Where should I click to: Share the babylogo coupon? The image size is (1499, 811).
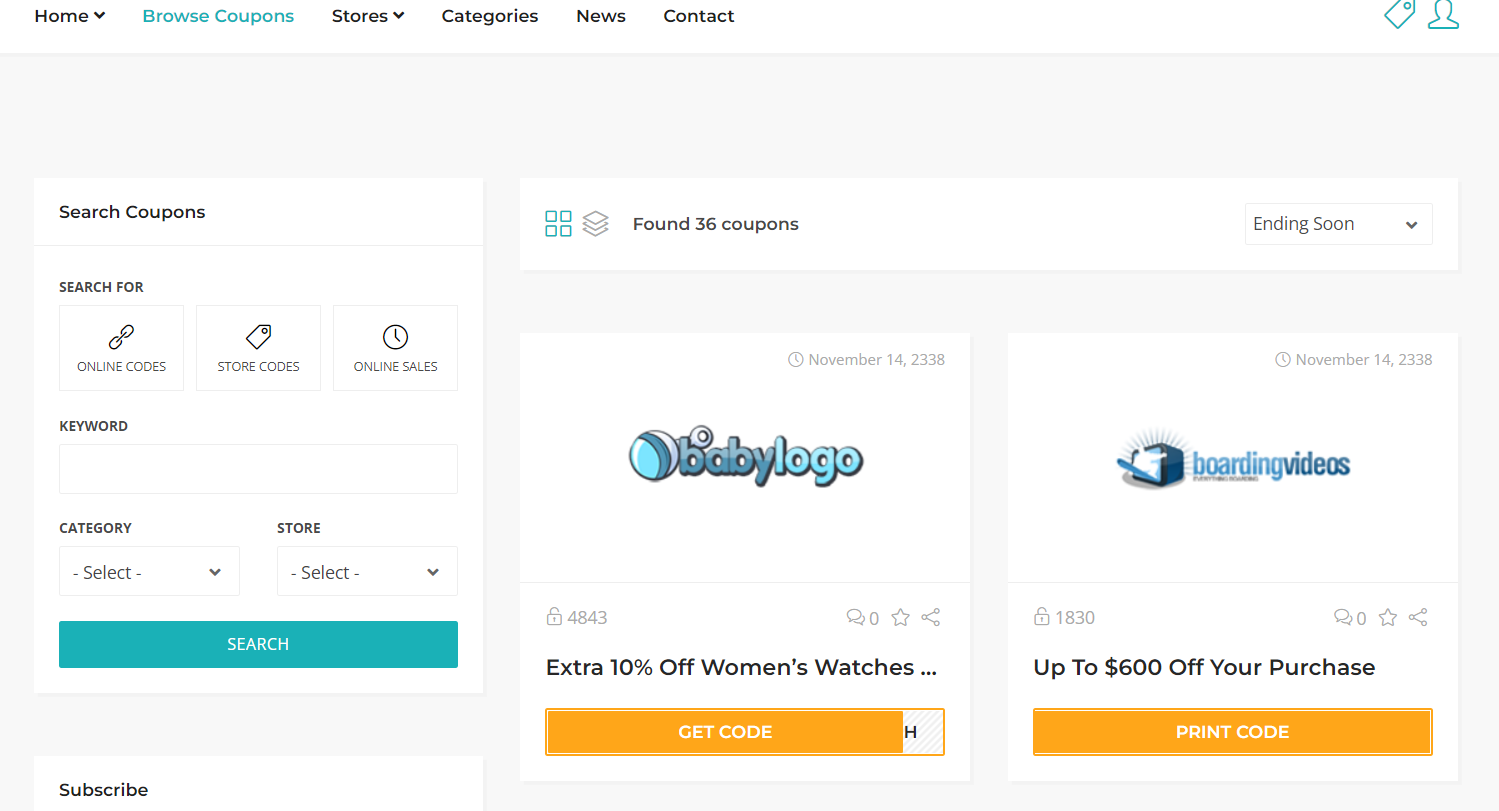coord(931,618)
